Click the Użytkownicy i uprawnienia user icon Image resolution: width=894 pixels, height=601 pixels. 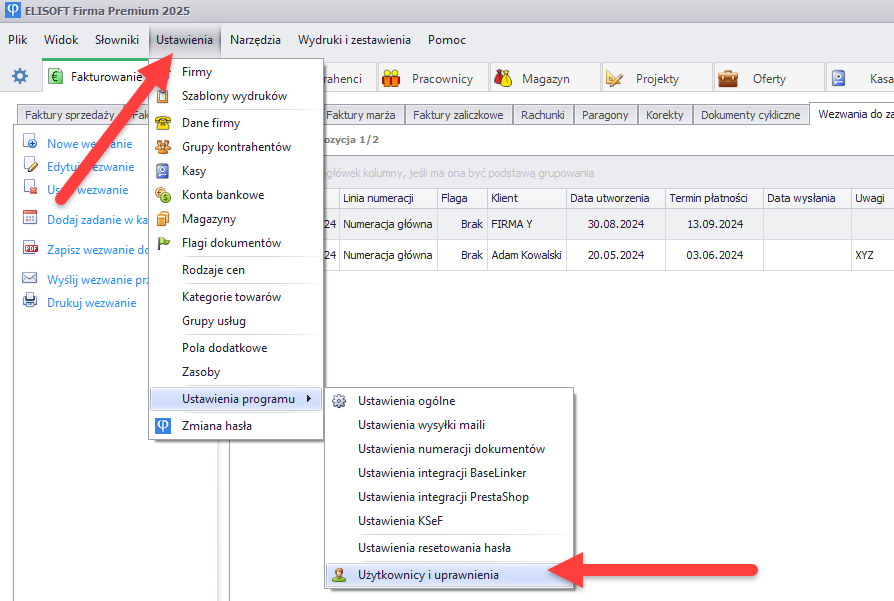[339, 575]
